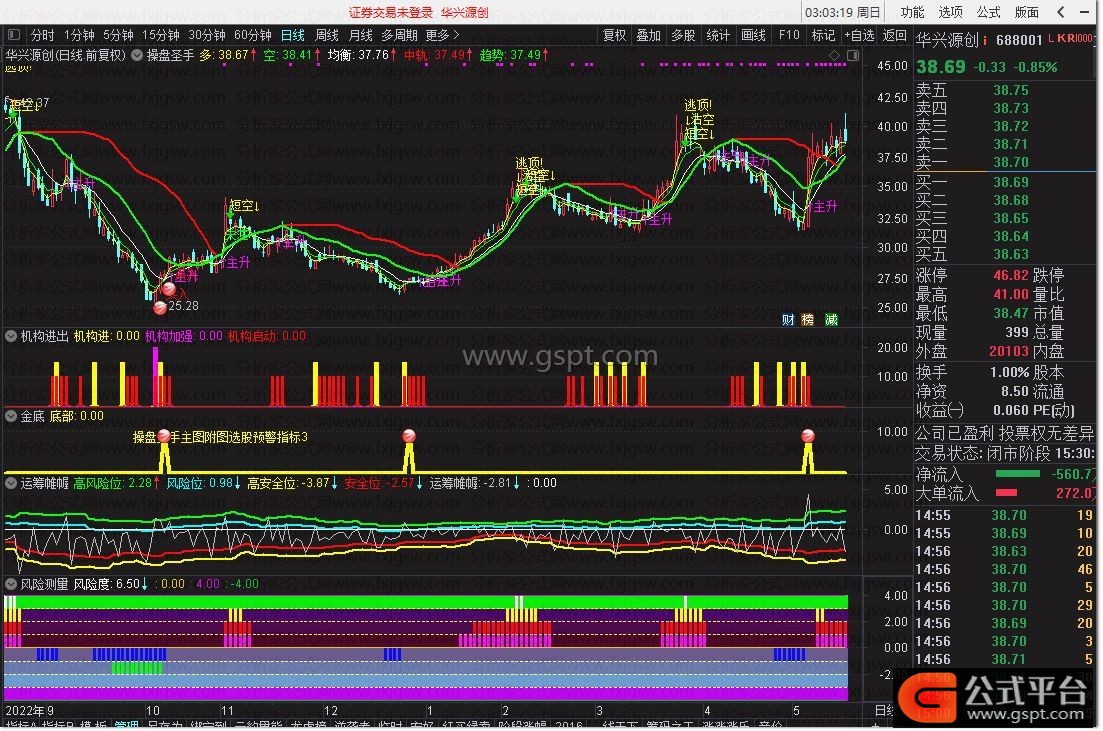1103x731 pixels.
Task: Click the 03:03:19 周日 clock
Action: click(x=843, y=12)
